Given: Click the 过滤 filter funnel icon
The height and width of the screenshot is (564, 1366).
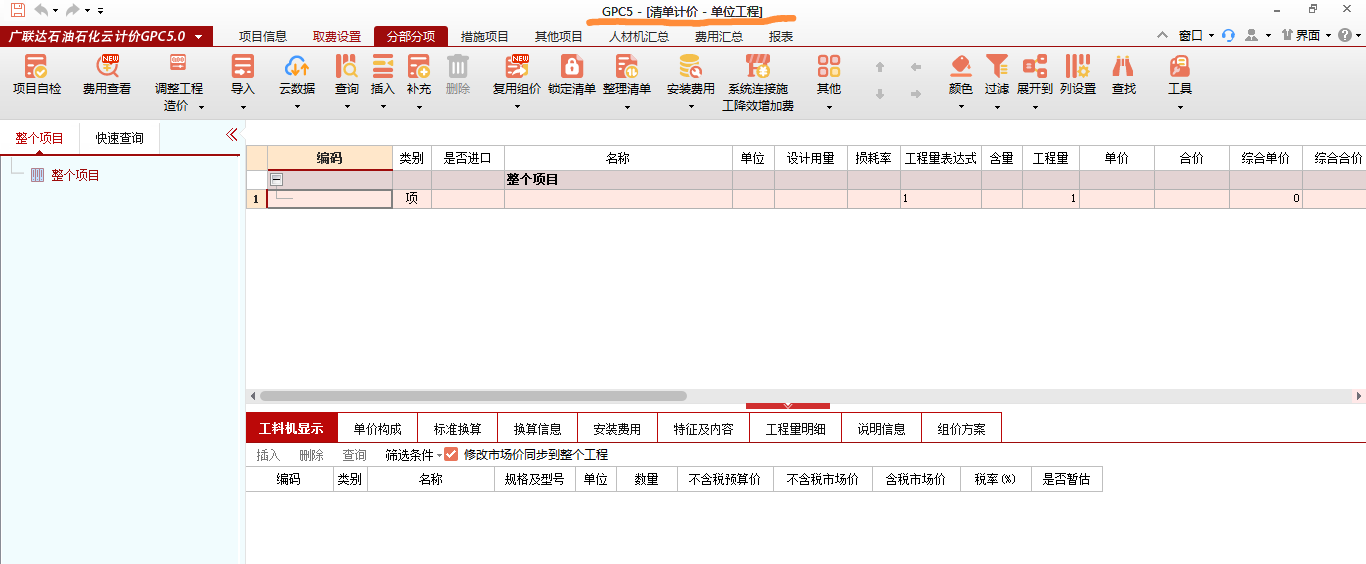Looking at the screenshot, I should coord(997,66).
